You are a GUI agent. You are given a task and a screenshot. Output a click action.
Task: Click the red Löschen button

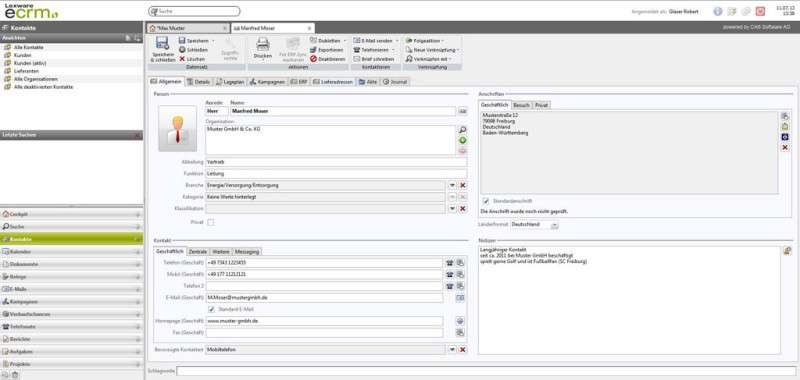tap(192, 59)
